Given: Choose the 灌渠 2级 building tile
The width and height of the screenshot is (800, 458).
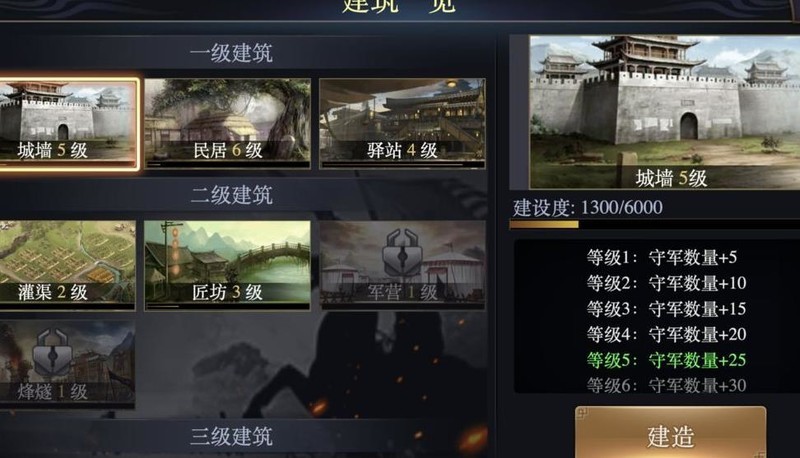Looking at the screenshot, I should click(67, 265).
